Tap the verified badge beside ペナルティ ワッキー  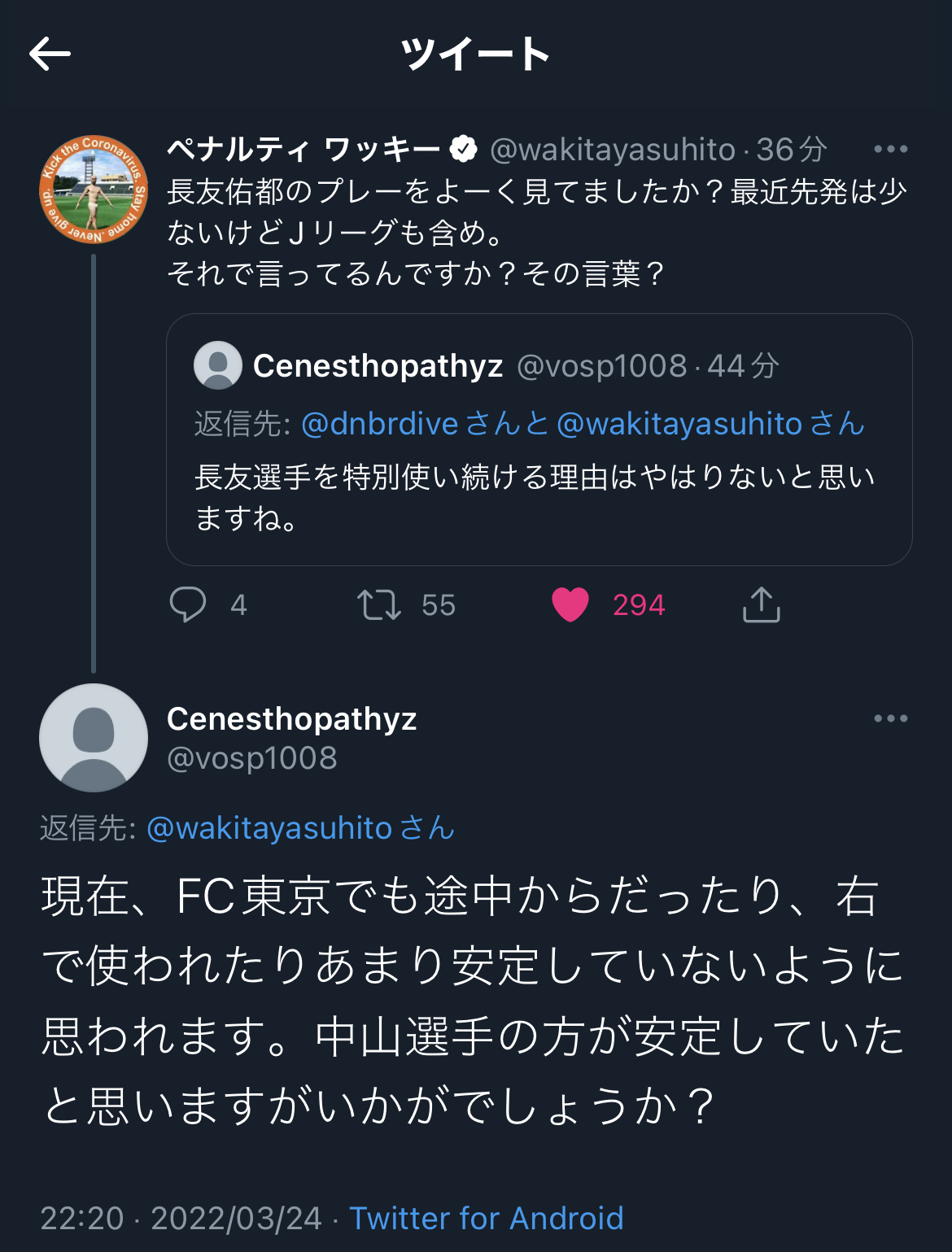pos(464,149)
